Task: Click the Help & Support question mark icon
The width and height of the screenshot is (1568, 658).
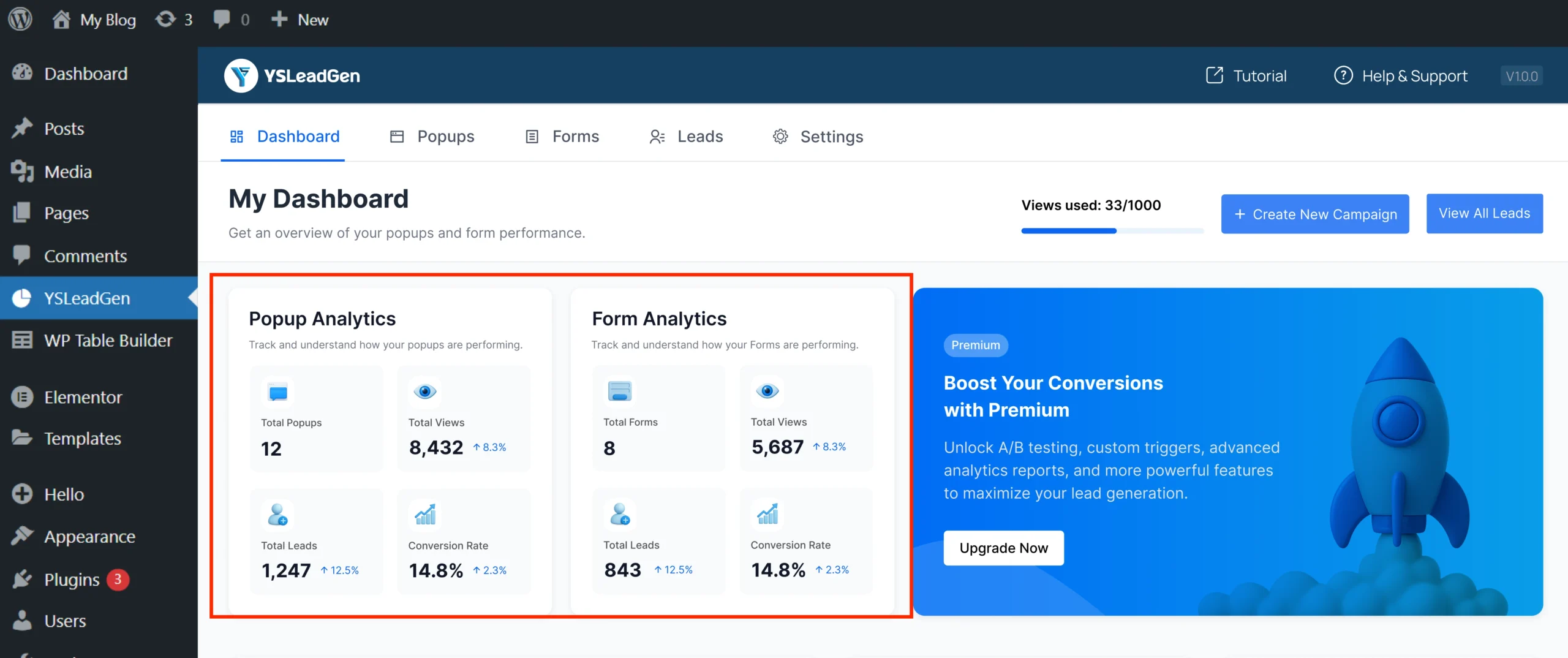Action: [x=1343, y=75]
